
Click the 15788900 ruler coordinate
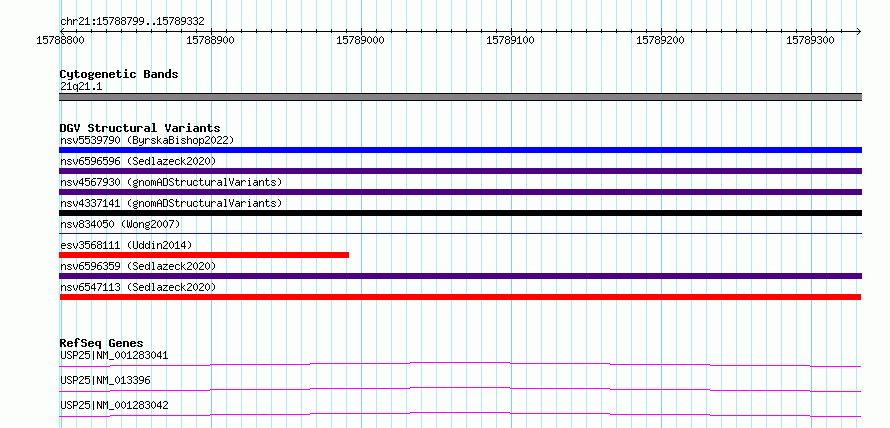pyautogui.click(x=211, y=40)
